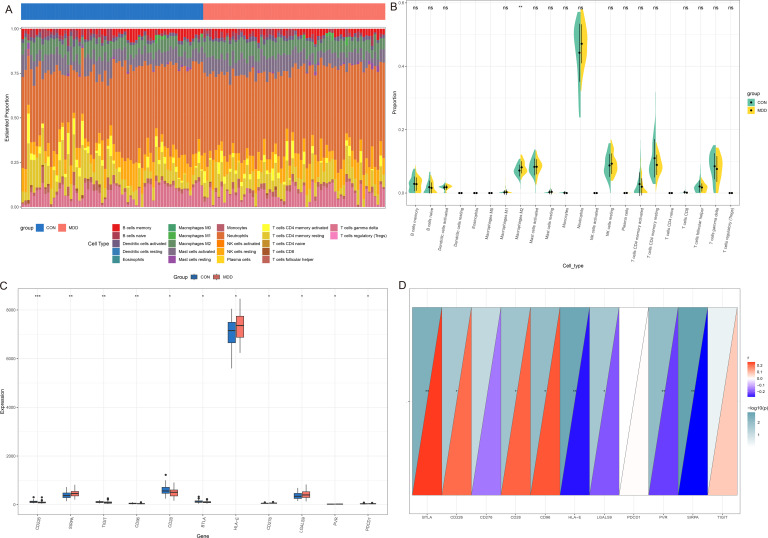Click the HLA-E blue CON boxplot

(x=232, y=330)
